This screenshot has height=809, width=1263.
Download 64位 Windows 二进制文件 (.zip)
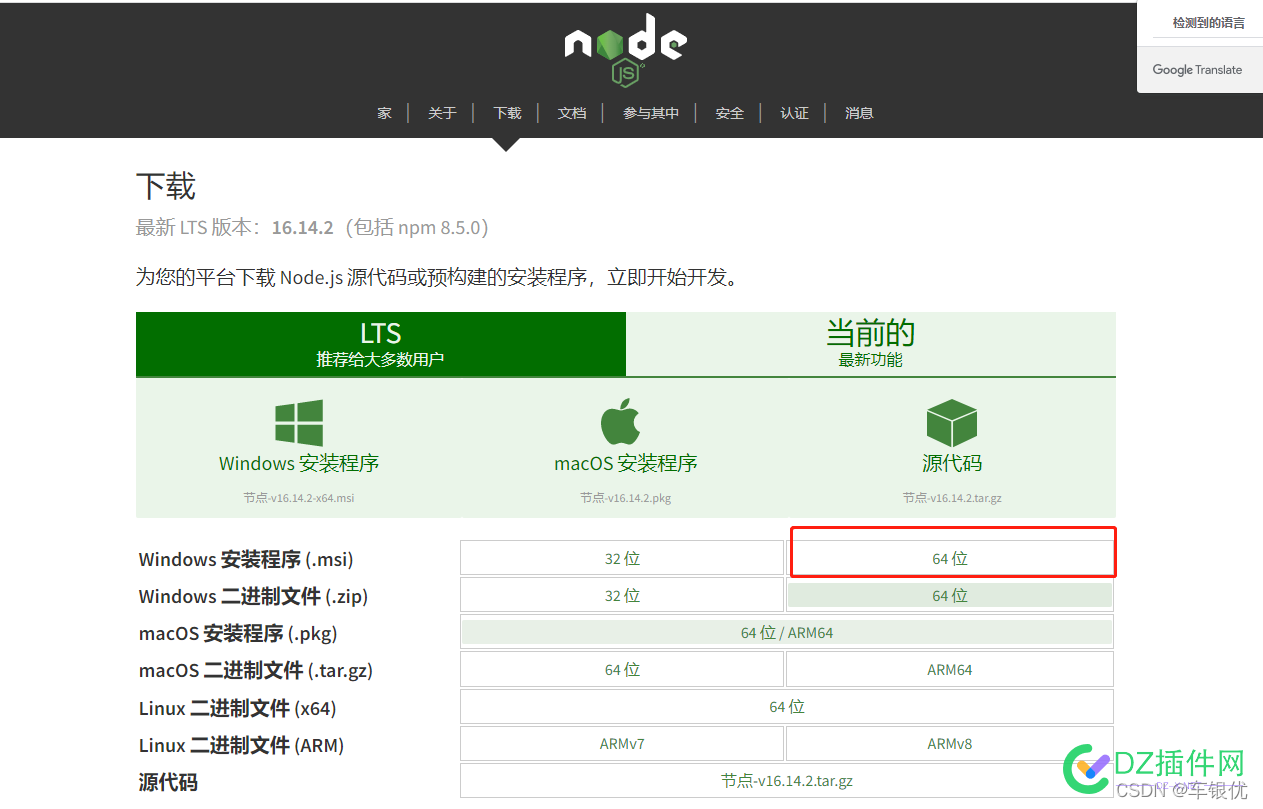(x=950, y=595)
